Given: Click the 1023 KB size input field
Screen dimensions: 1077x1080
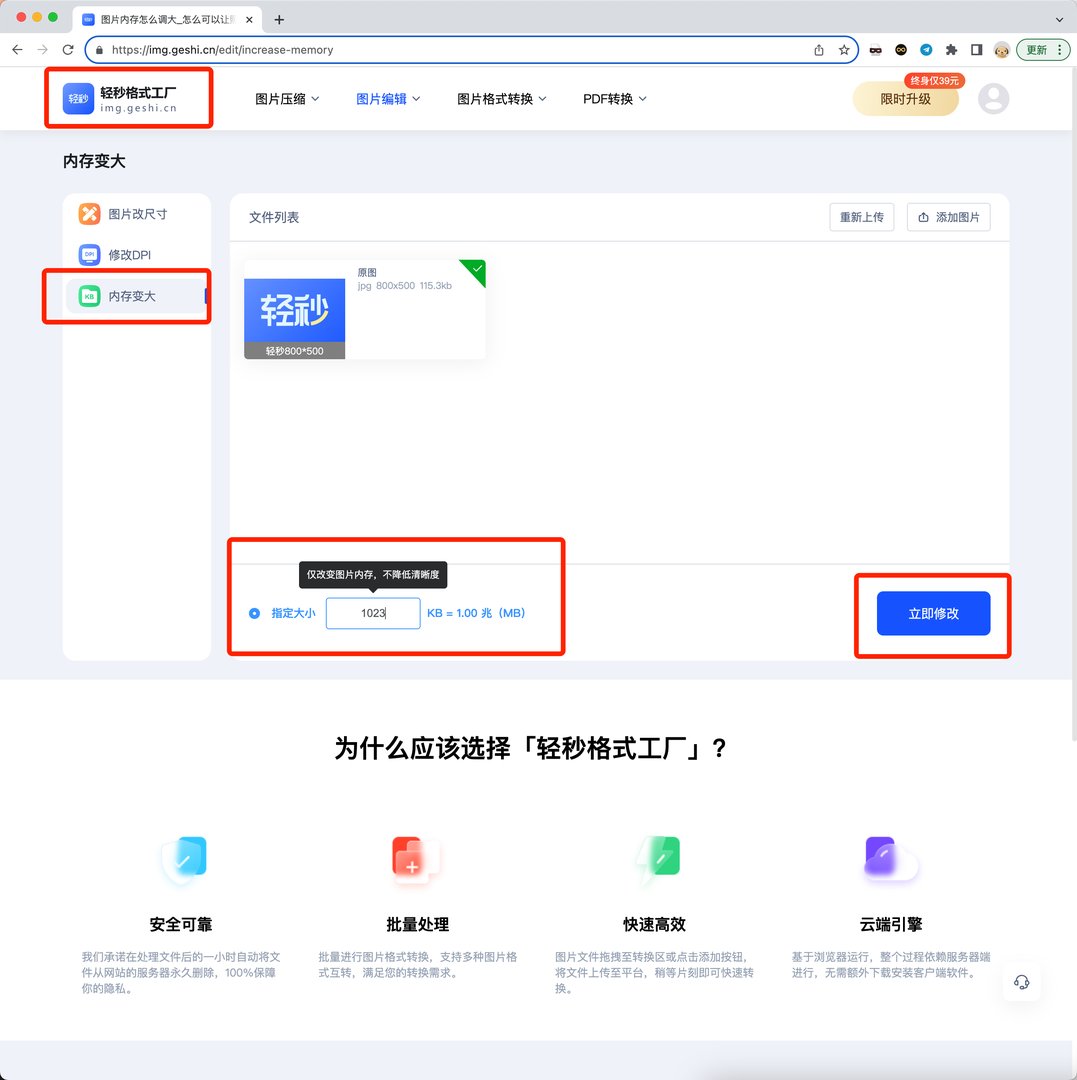Looking at the screenshot, I should [372, 613].
